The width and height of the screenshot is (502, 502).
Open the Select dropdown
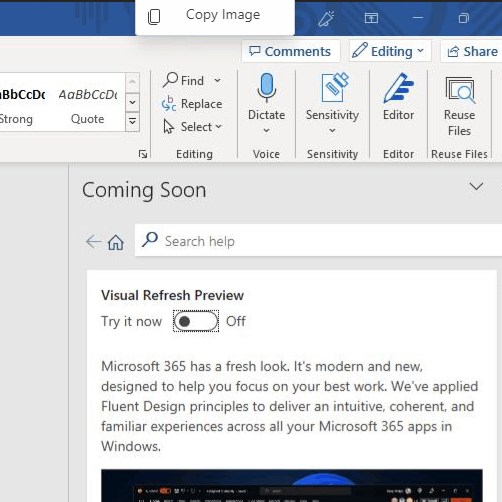pos(193,127)
